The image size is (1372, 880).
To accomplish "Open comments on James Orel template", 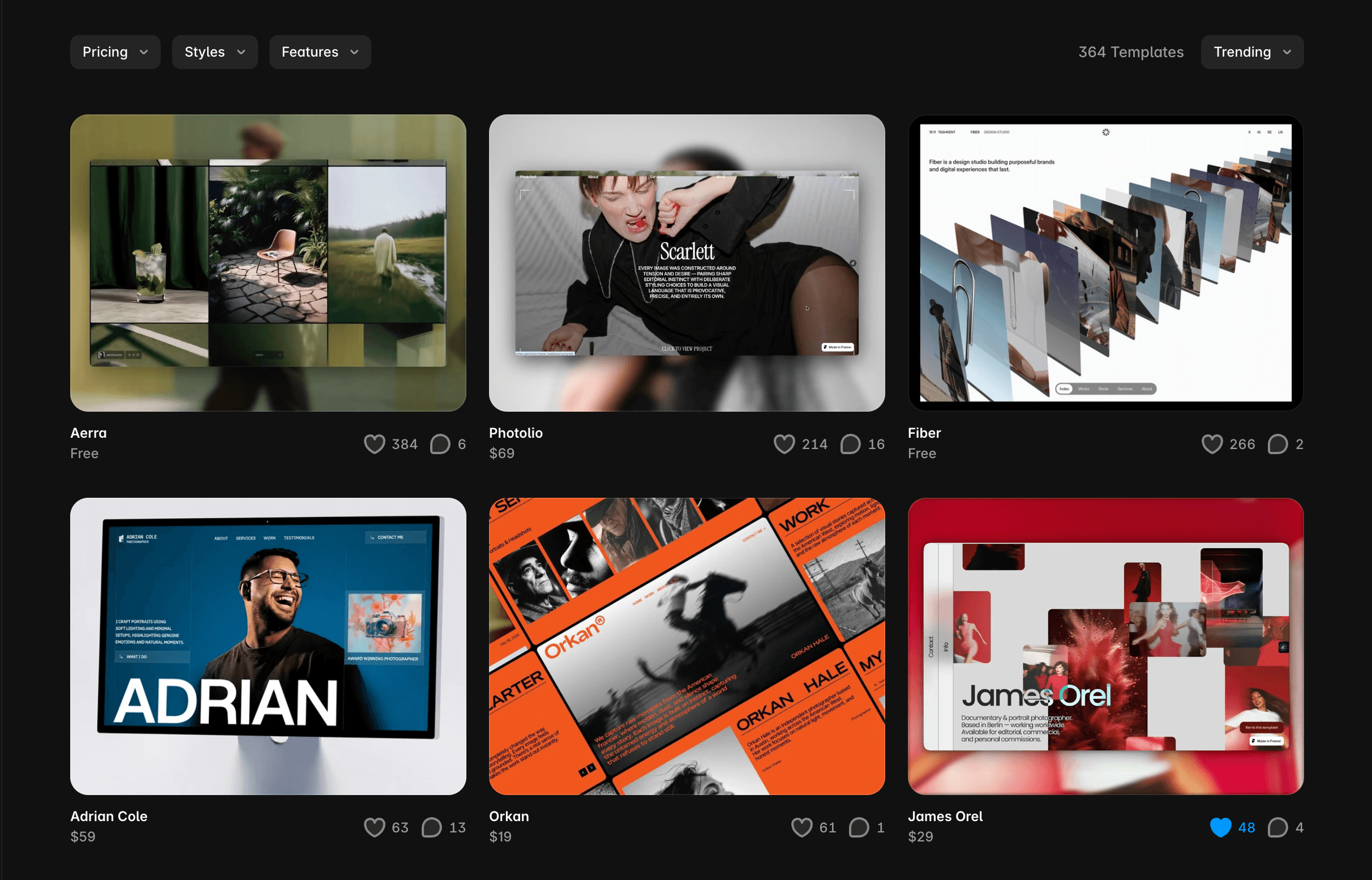I will click(x=1277, y=827).
